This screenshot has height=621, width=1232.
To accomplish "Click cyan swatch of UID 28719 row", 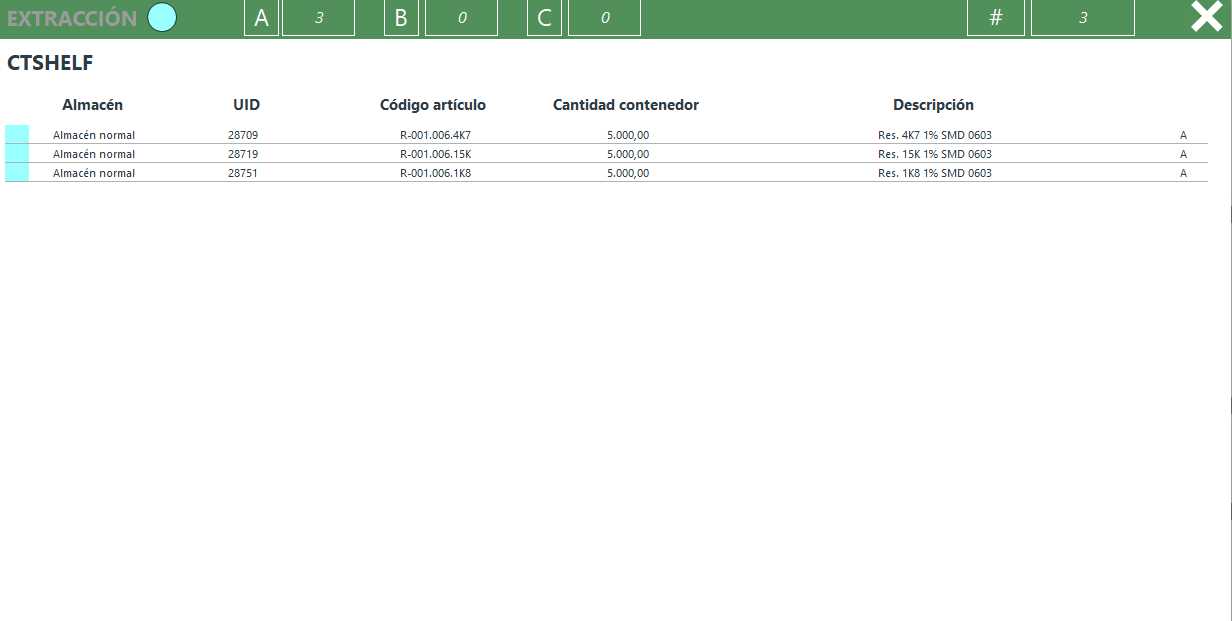I will [17, 154].
